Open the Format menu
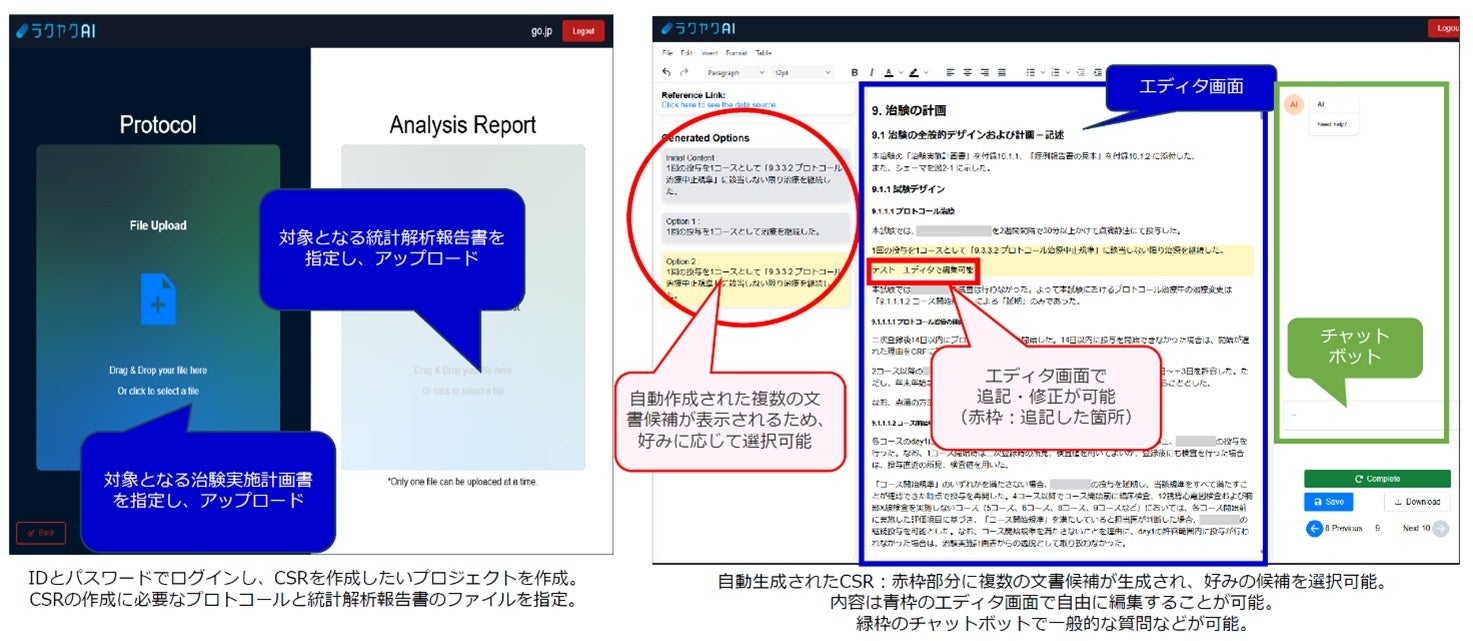This screenshot has height=641, width=1473. point(736,52)
